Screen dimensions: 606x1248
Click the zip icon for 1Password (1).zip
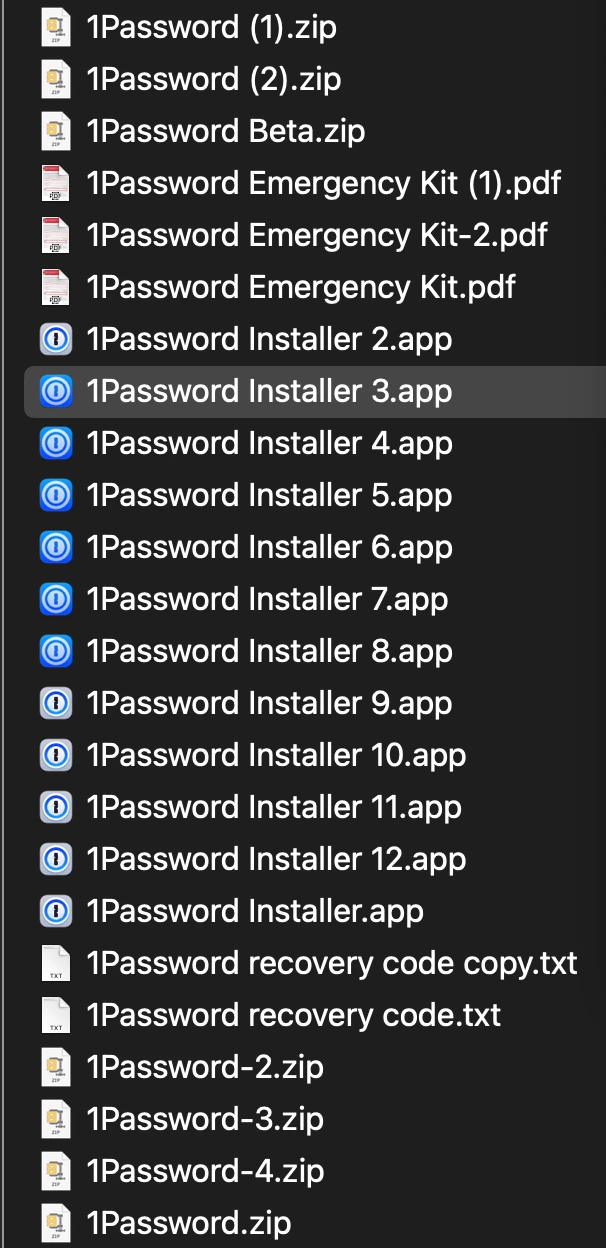click(56, 27)
